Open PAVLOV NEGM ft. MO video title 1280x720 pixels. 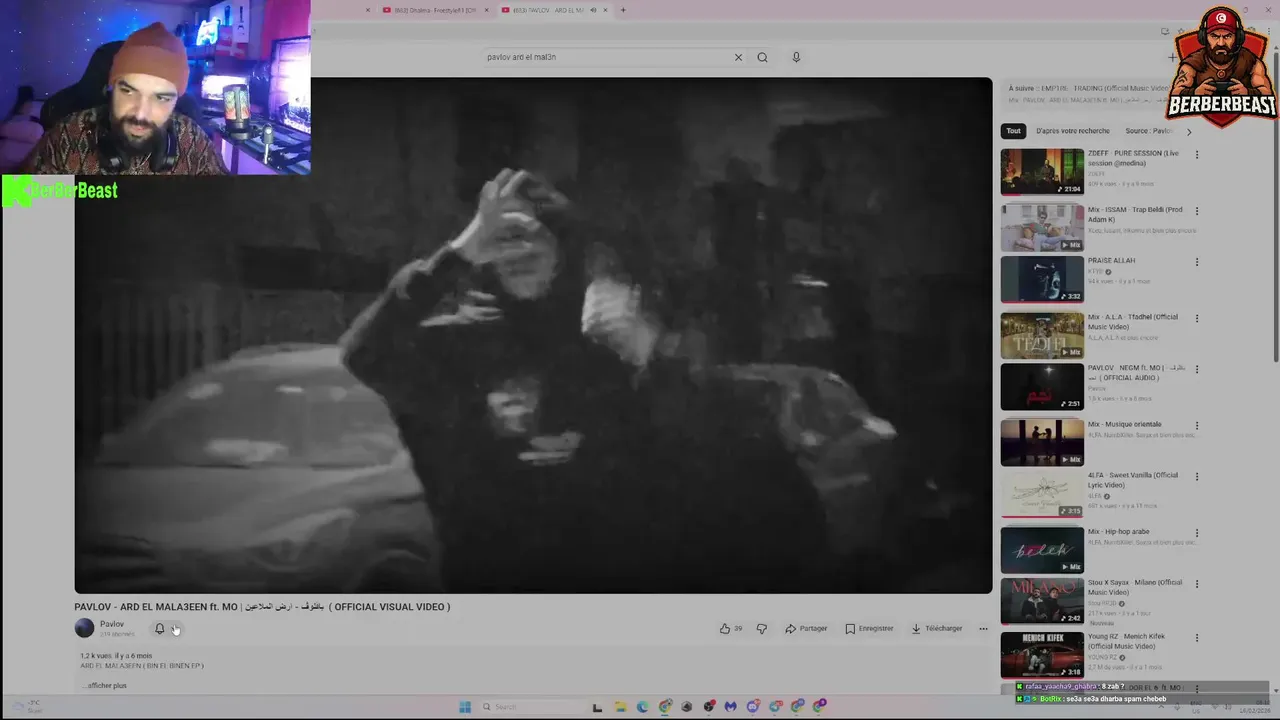(1136, 372)
